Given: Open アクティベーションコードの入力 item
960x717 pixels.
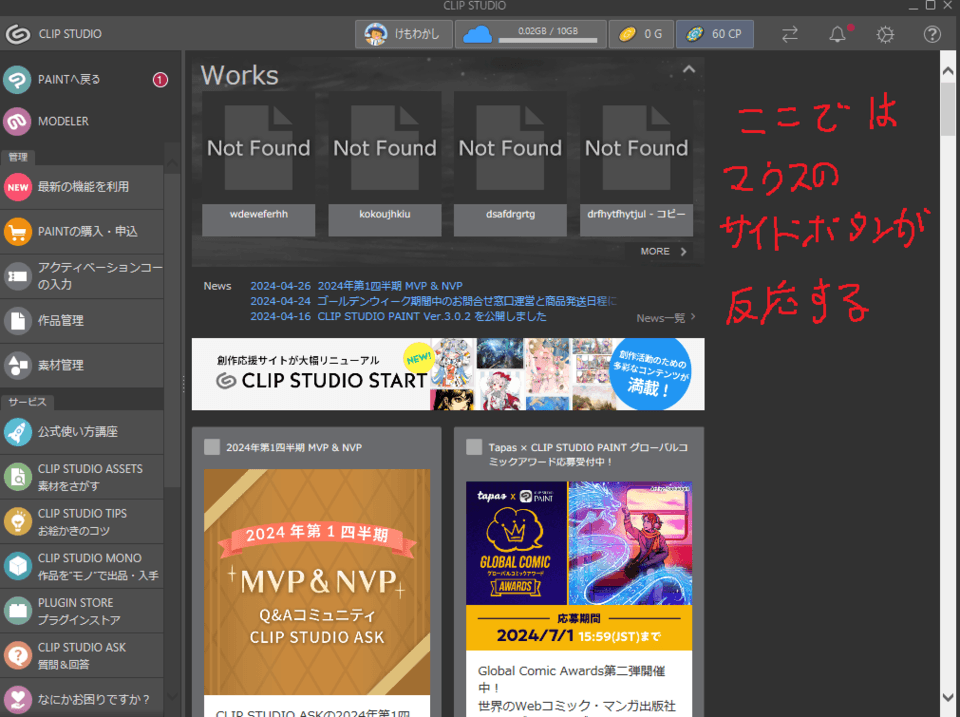Looking at the screenshot, I should [x=82, y=276].
